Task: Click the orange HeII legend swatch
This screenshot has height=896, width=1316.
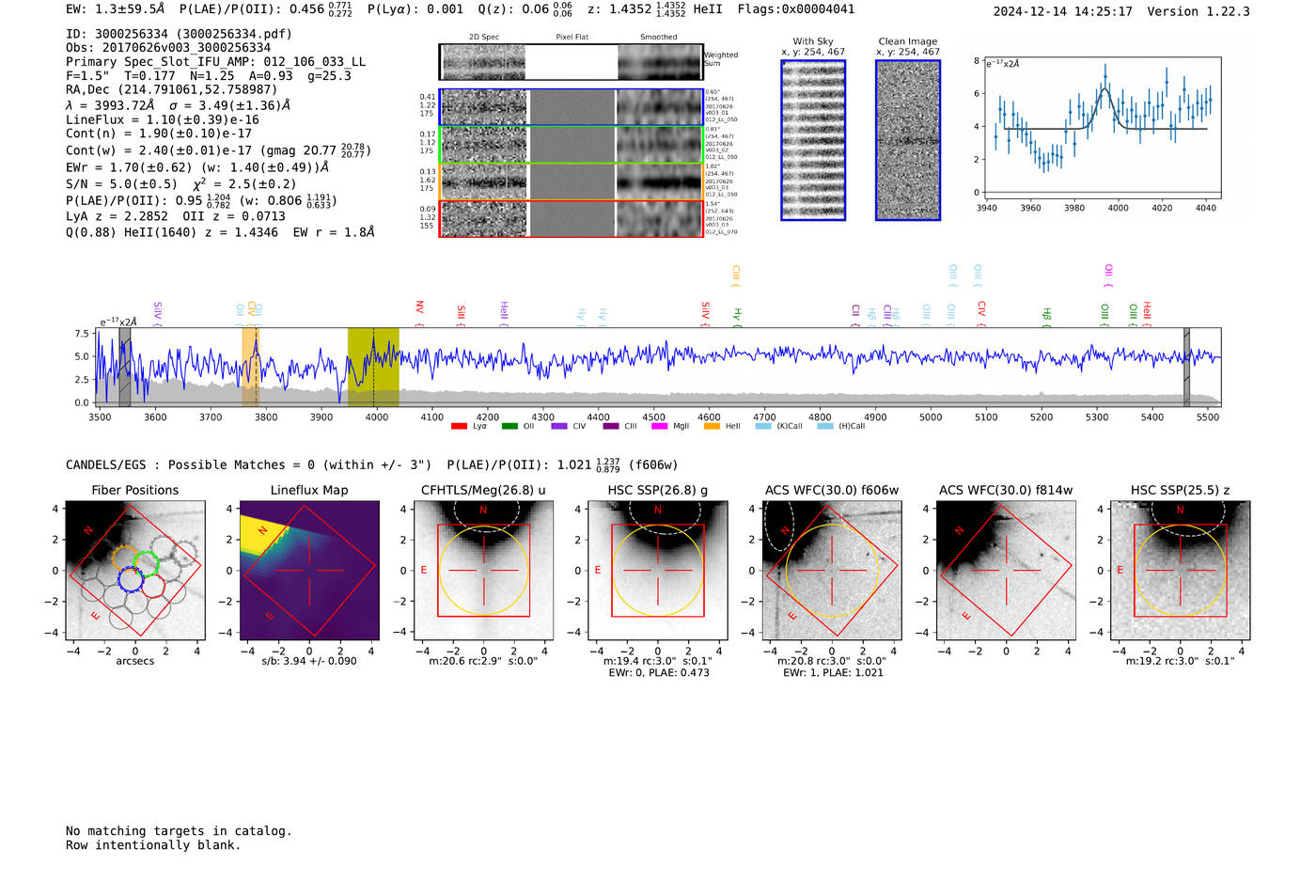Action: [712, 426]
